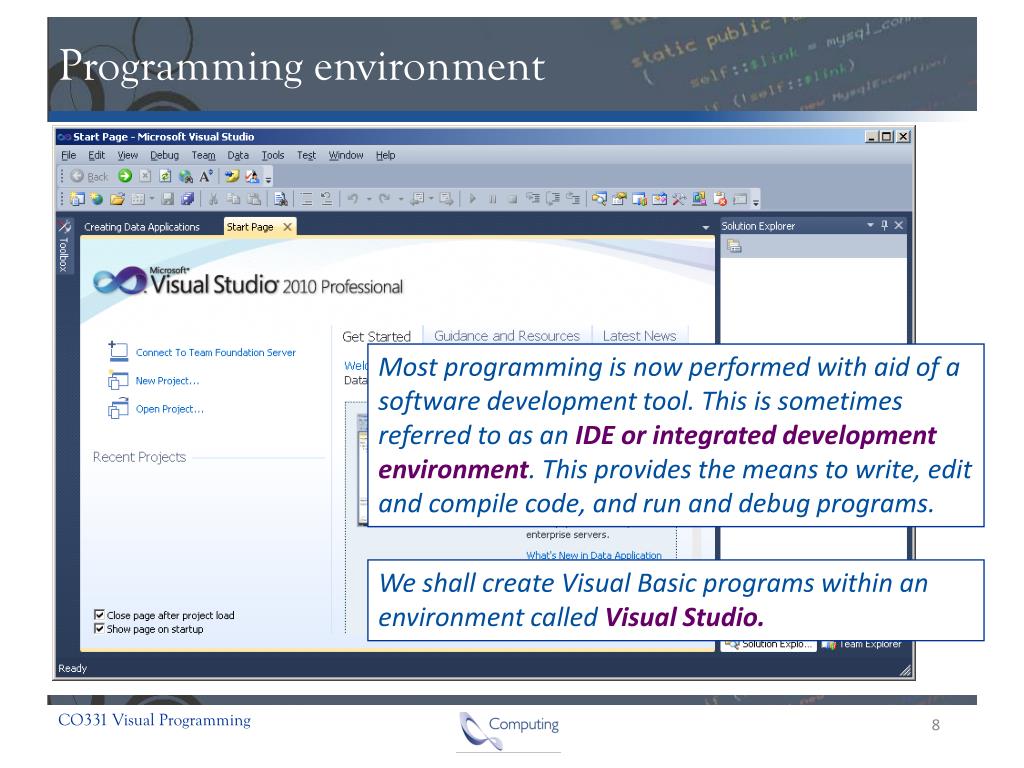Screen dimensions: 1024x768
Task: Open the Help menu
Action: coord(385,155)
